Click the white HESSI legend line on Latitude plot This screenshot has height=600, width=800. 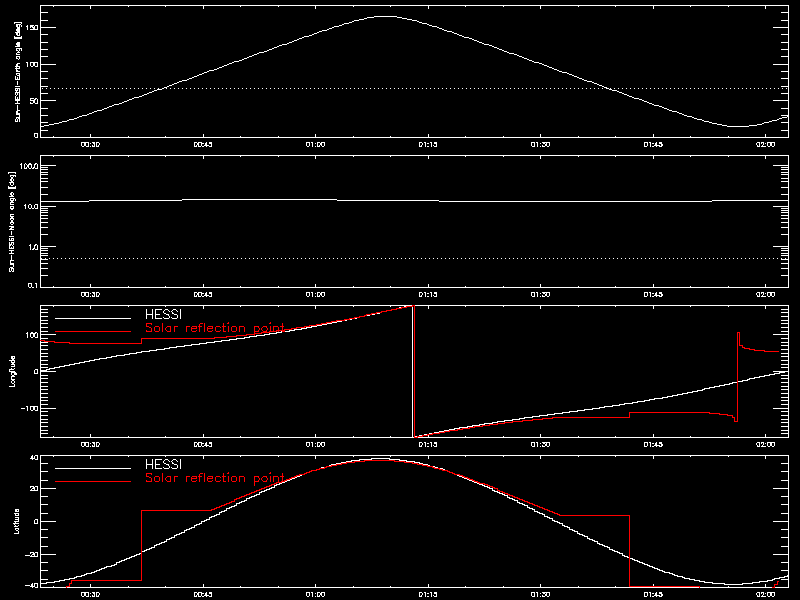[93, 468]
